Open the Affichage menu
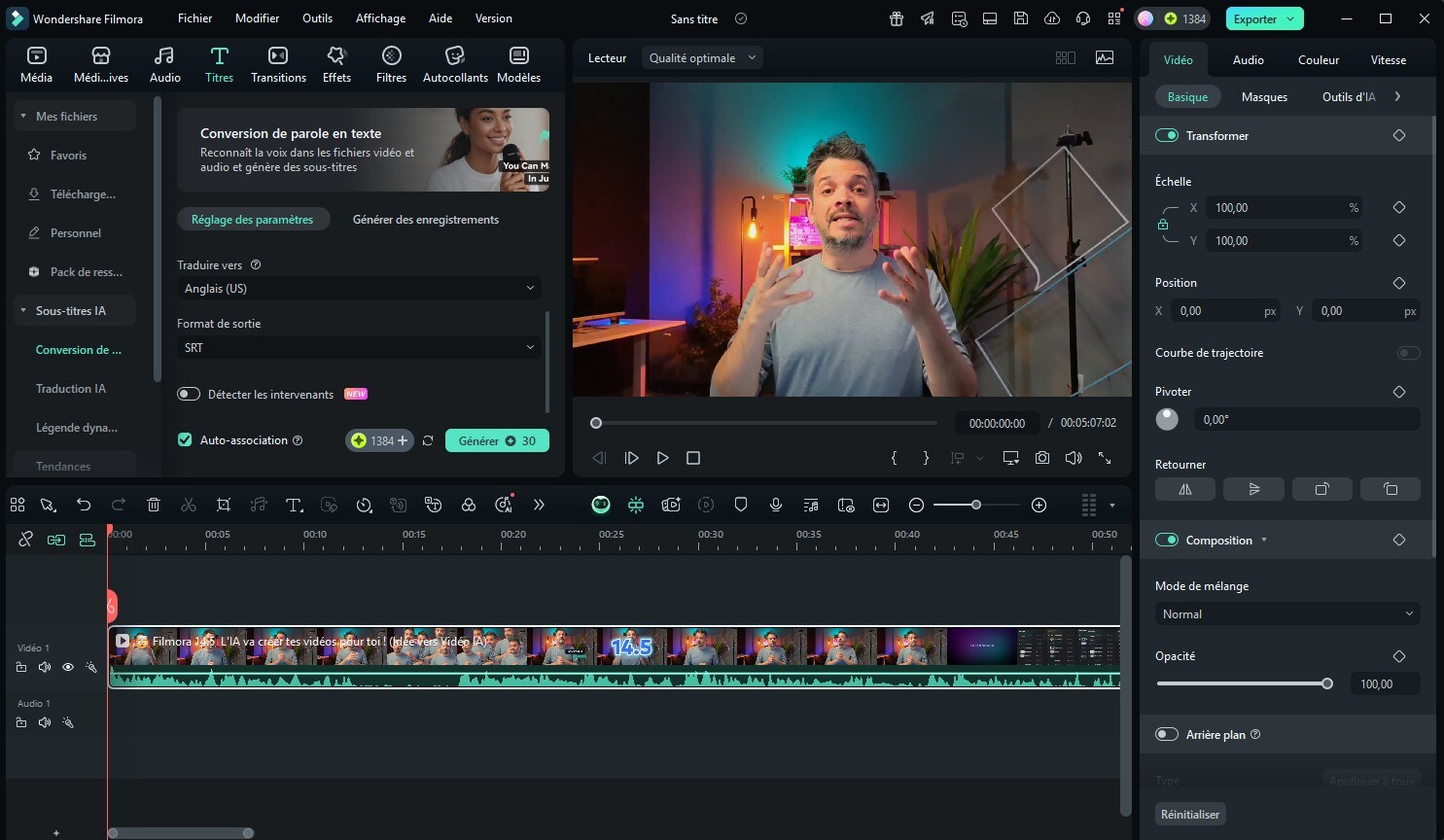The image size is (1444, 840). tap(380, 18)
